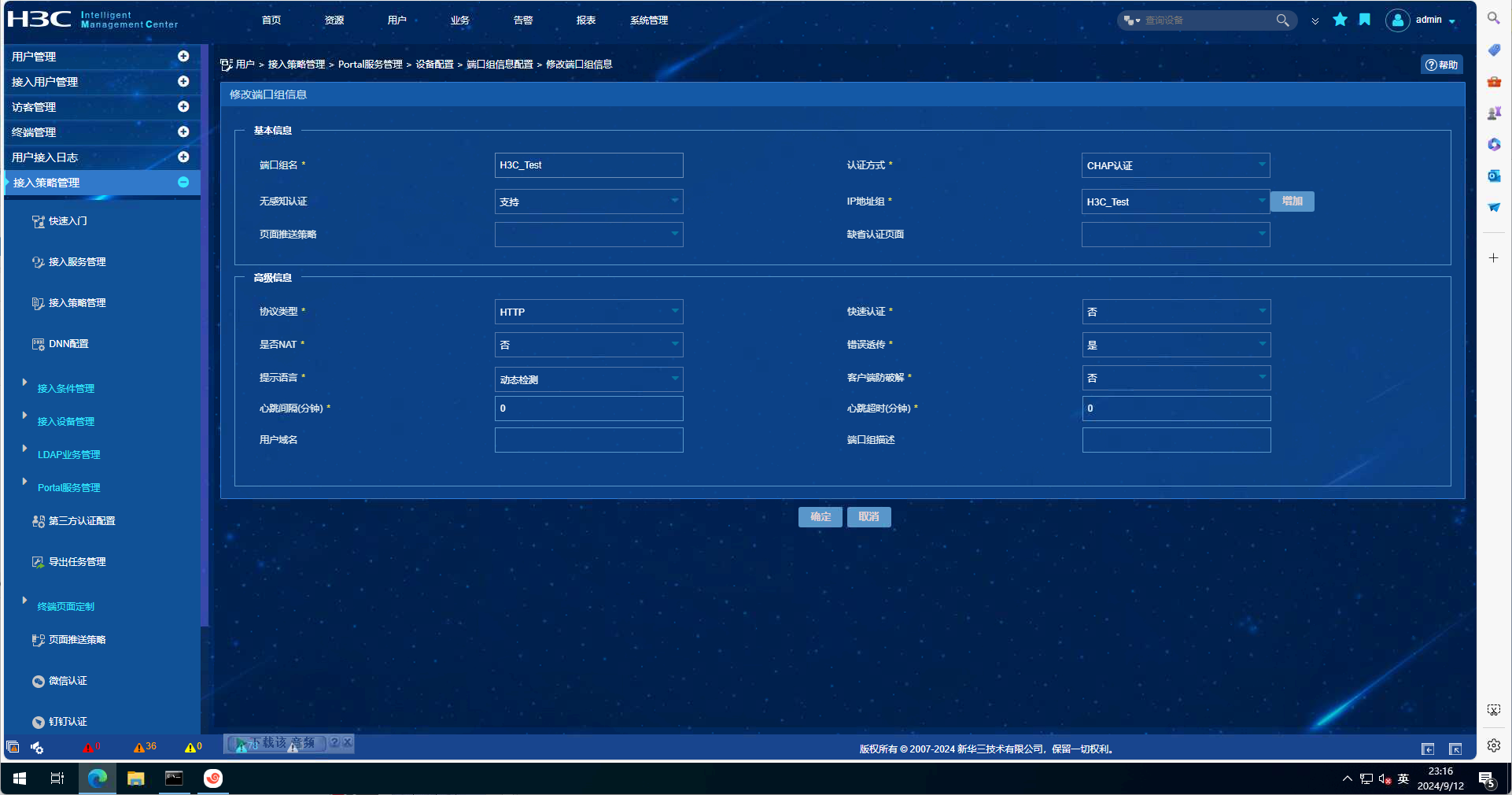
Task: Click the screenshot scissors sidebar icon
Action: (1494, 710)
